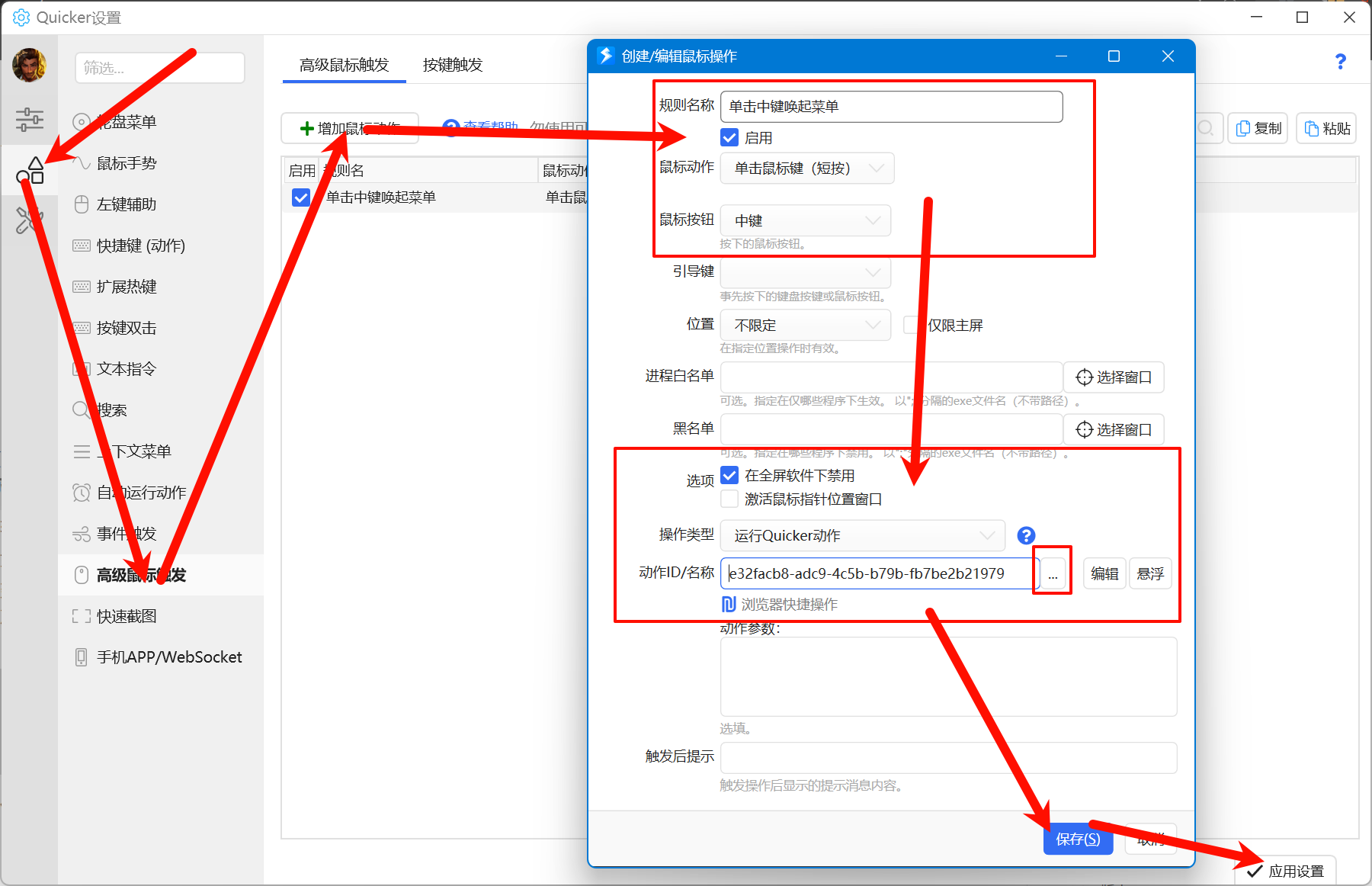Image resolution: width=1372 pixels, height=886 pixels.
Task: Click ellipsis button to pick action
Action: (x=1053, y=574)
